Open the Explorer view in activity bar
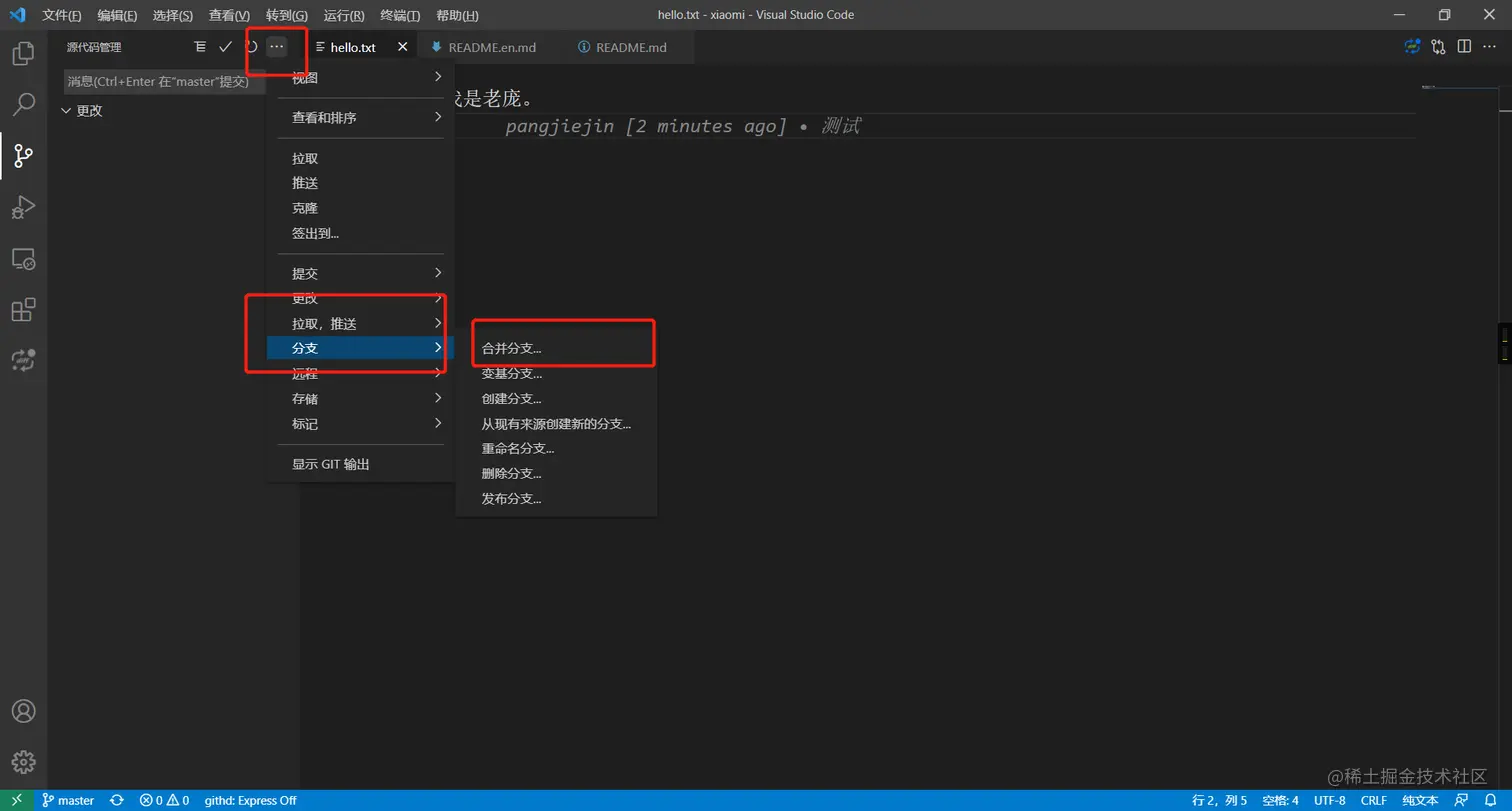Image resolution: width=1512 pixels, height=811 pixels. point(23,54)
